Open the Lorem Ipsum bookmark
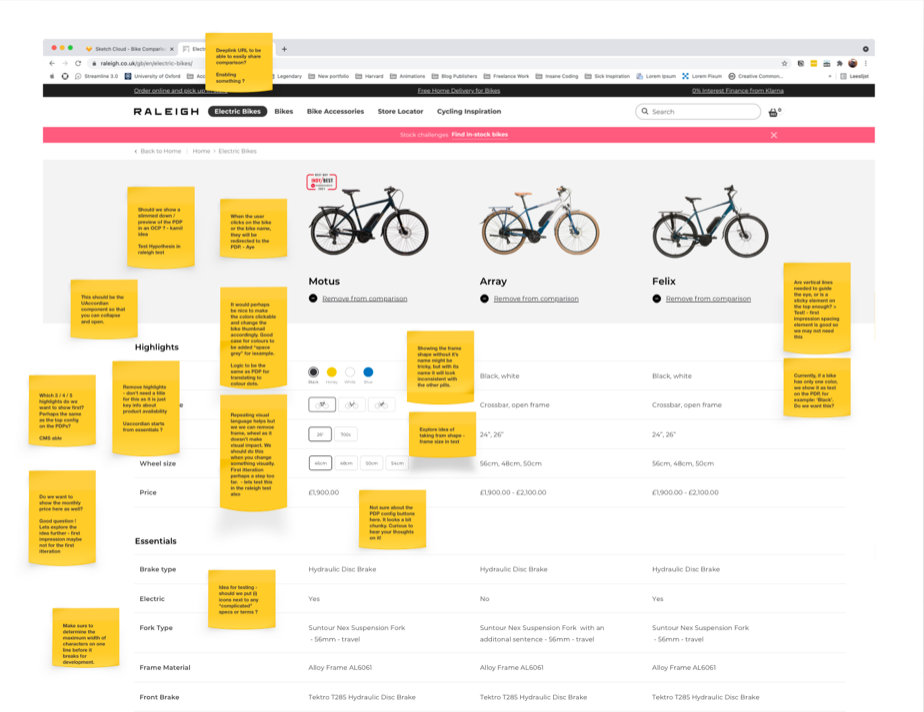This screenshot has height=712, width=924. pos(656,76)
